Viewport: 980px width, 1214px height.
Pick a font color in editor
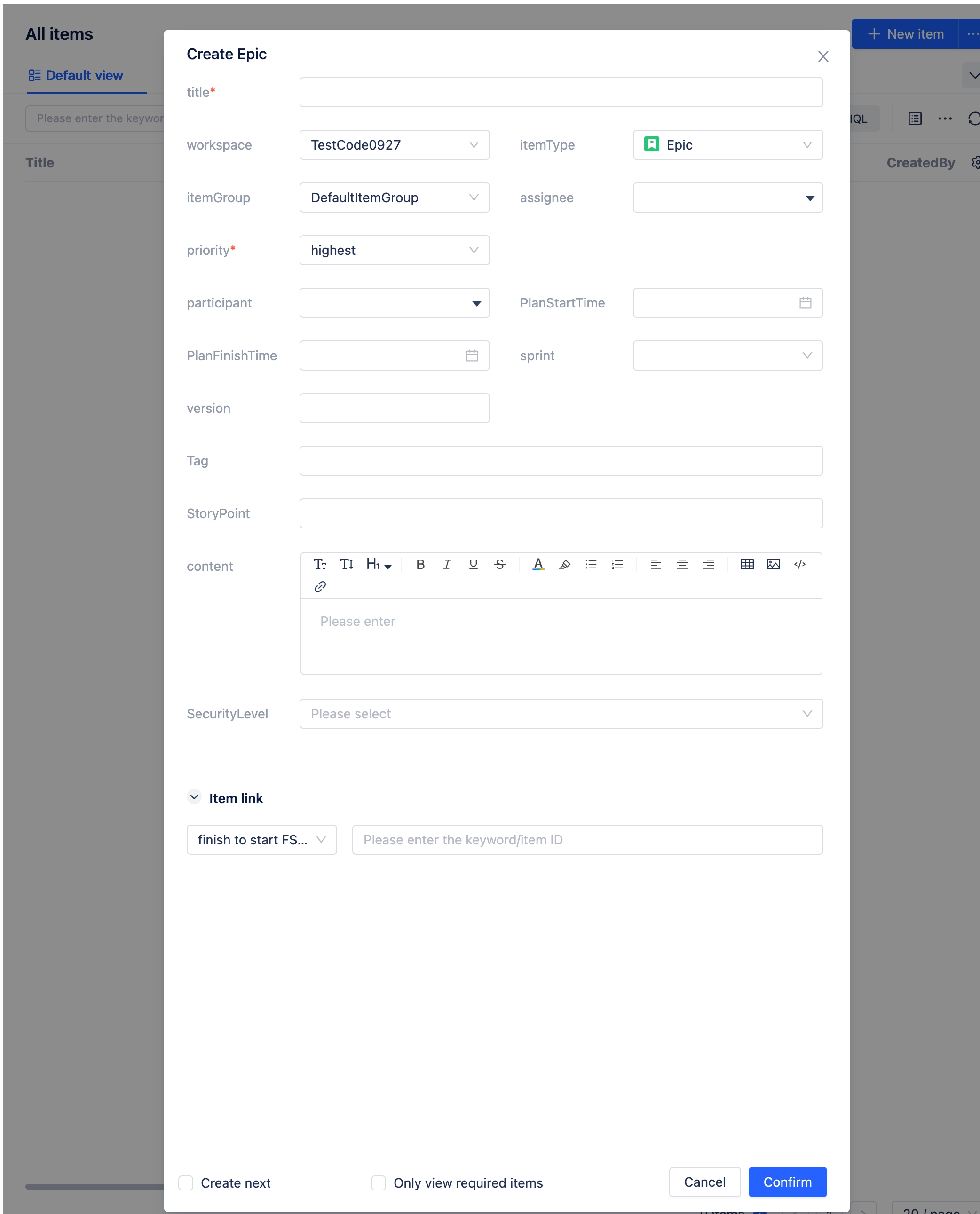click(x=538, y=564)
